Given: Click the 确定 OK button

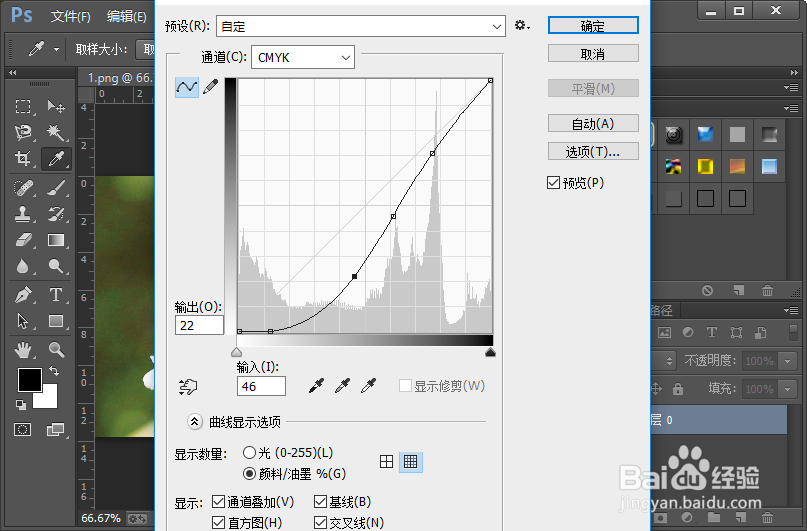Looking at the screenshot, I should pyautogui.click(x=593, y=25).
